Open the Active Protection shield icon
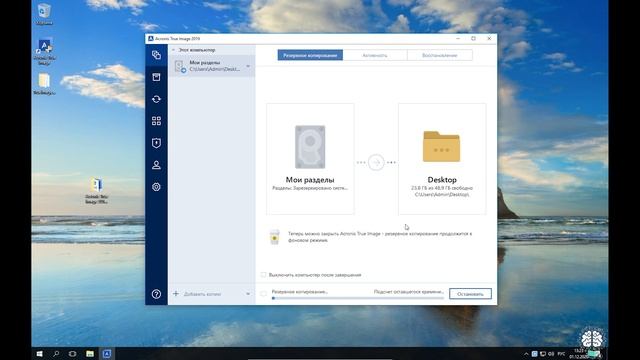Image resolution: width=640 pixels, height=360 pixels. click(x=156, y=143)
